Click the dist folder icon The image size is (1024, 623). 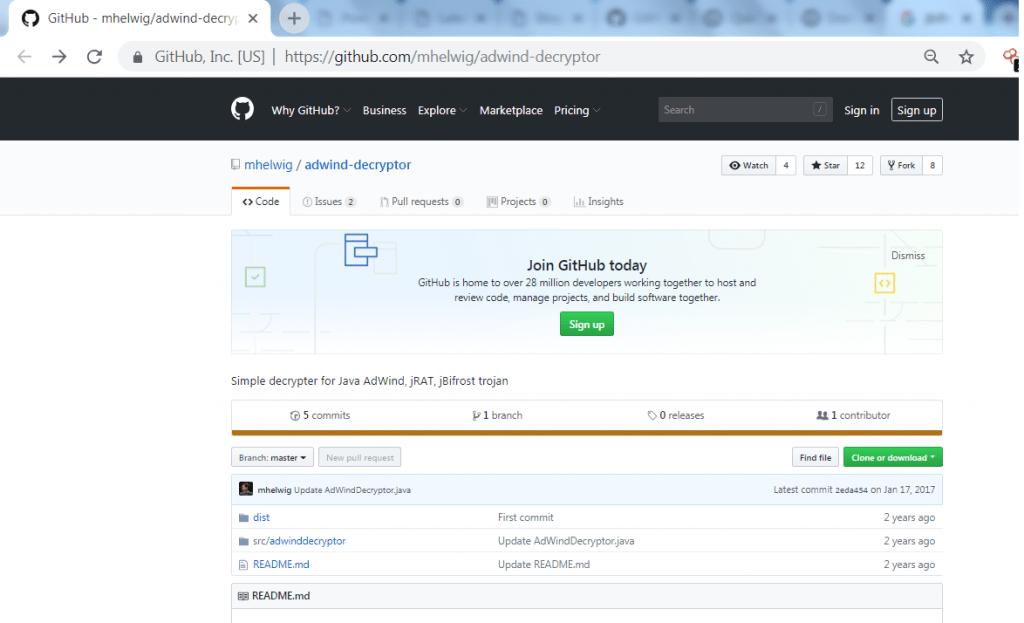coord(244,518)
